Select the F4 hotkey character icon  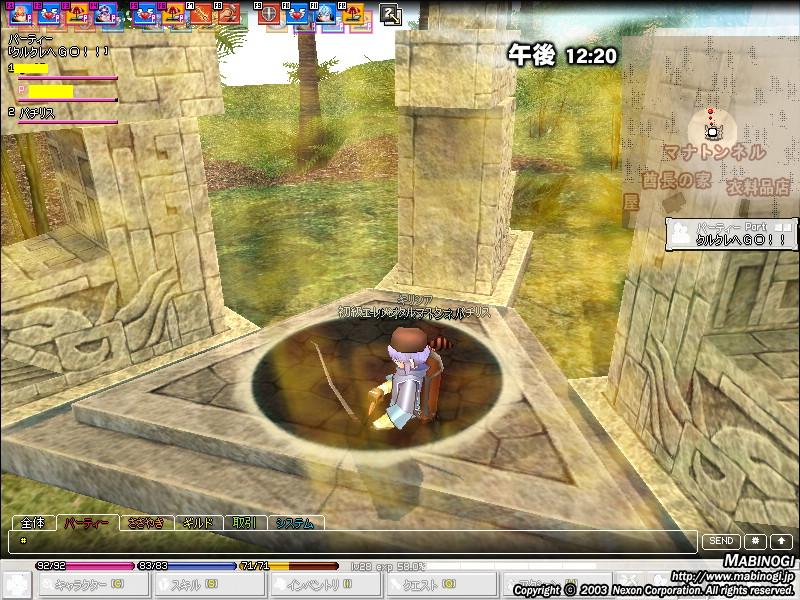pyautogui.click(x=105, y=13)
